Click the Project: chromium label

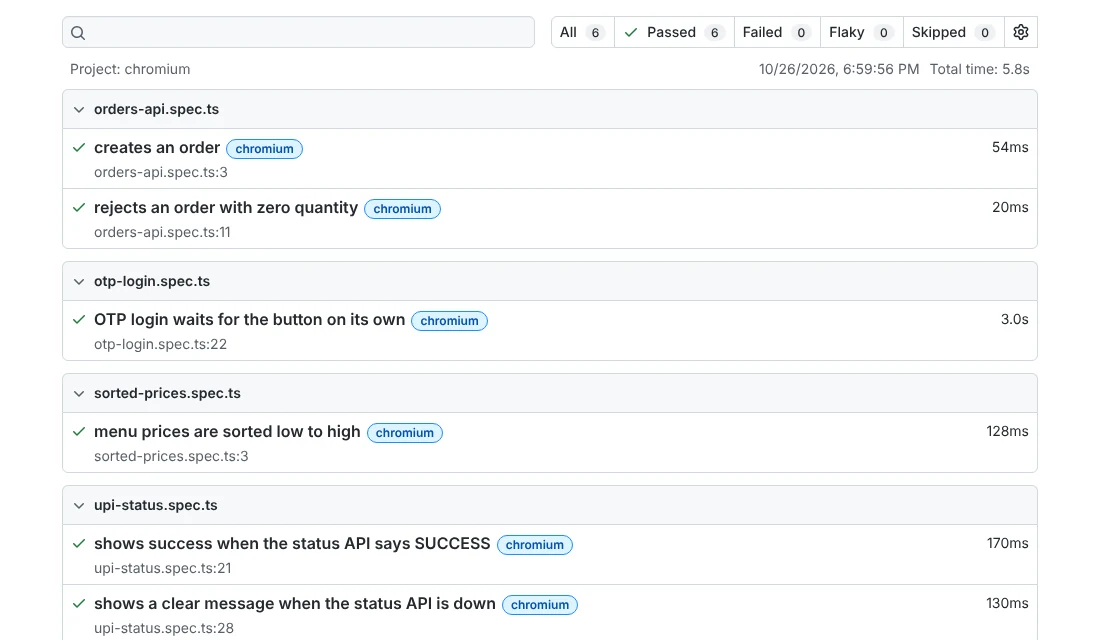(x=130, y=69)
